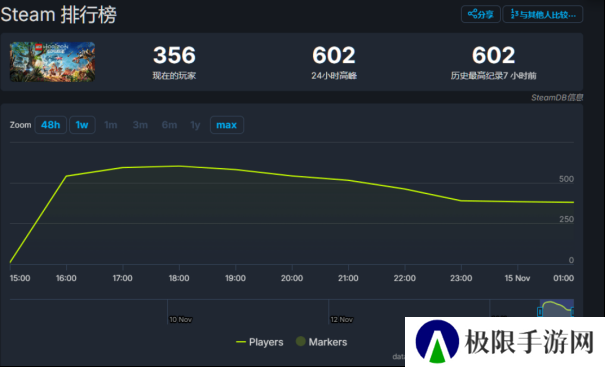Toggle the Markers series in legend
The height and width of the screenshot is (367, 605).
coord(321,342)
